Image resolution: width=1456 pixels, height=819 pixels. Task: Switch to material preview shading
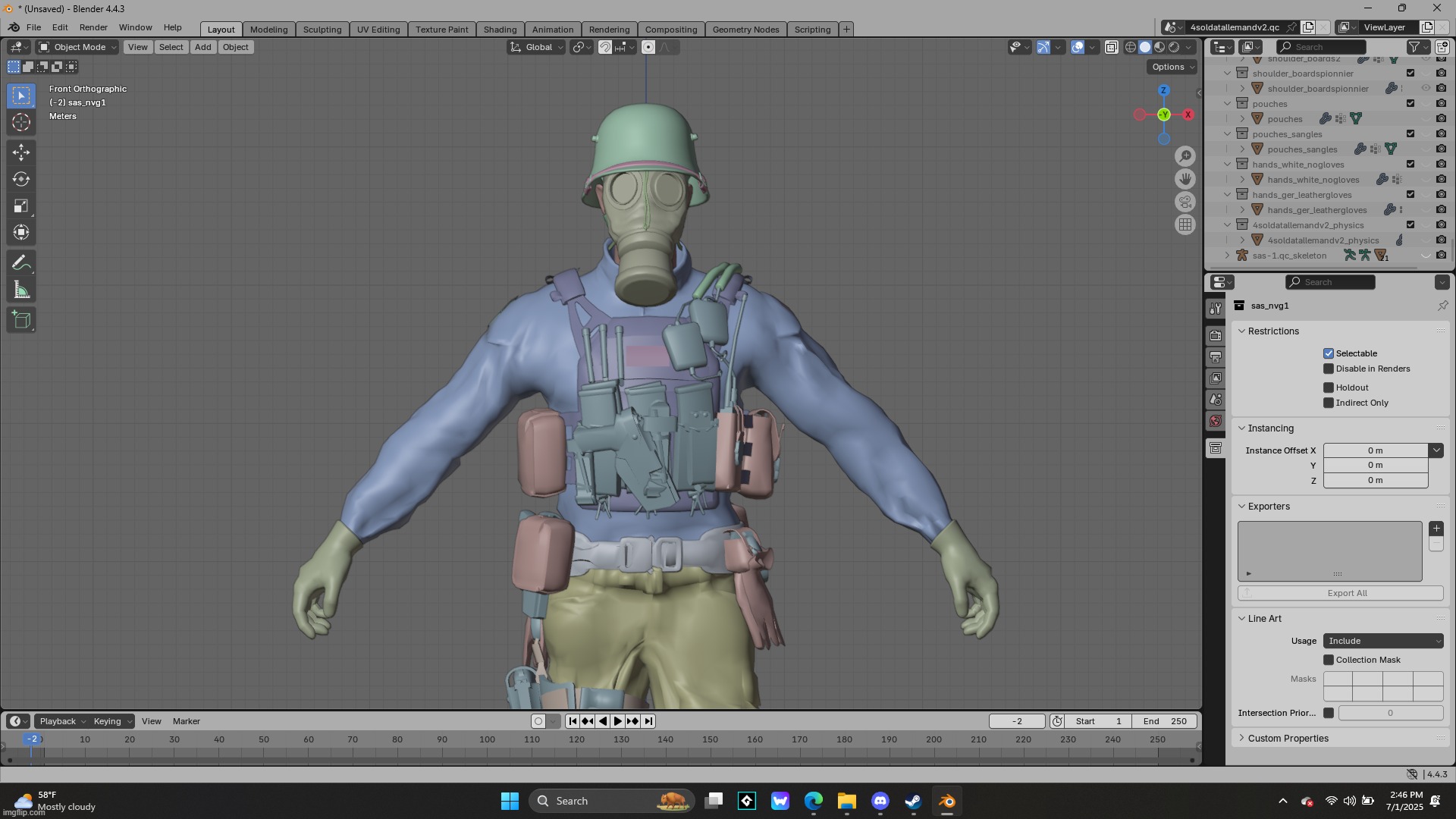(x=1159, y=47)
